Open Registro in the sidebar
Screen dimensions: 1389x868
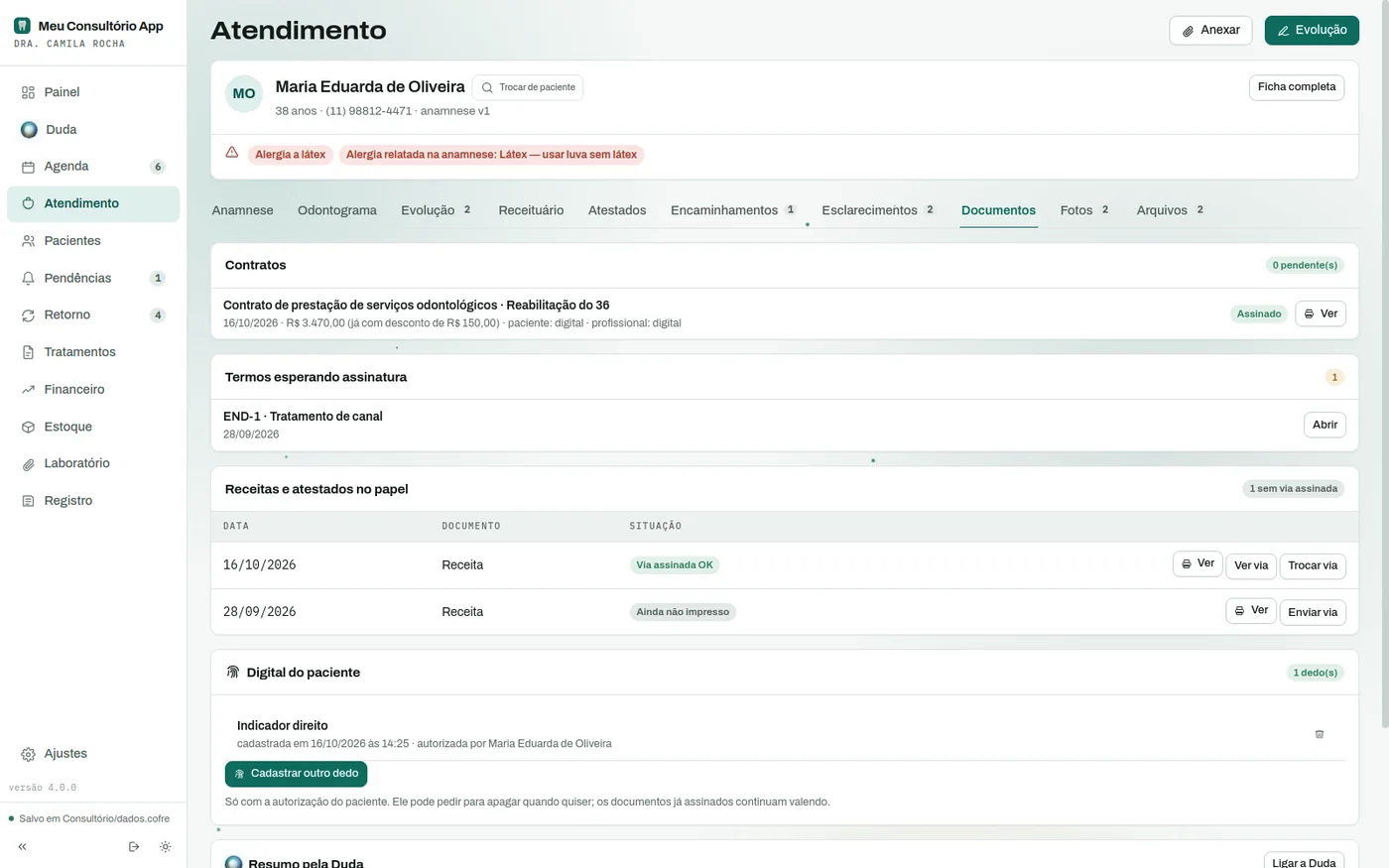click(x=93, y=501)
